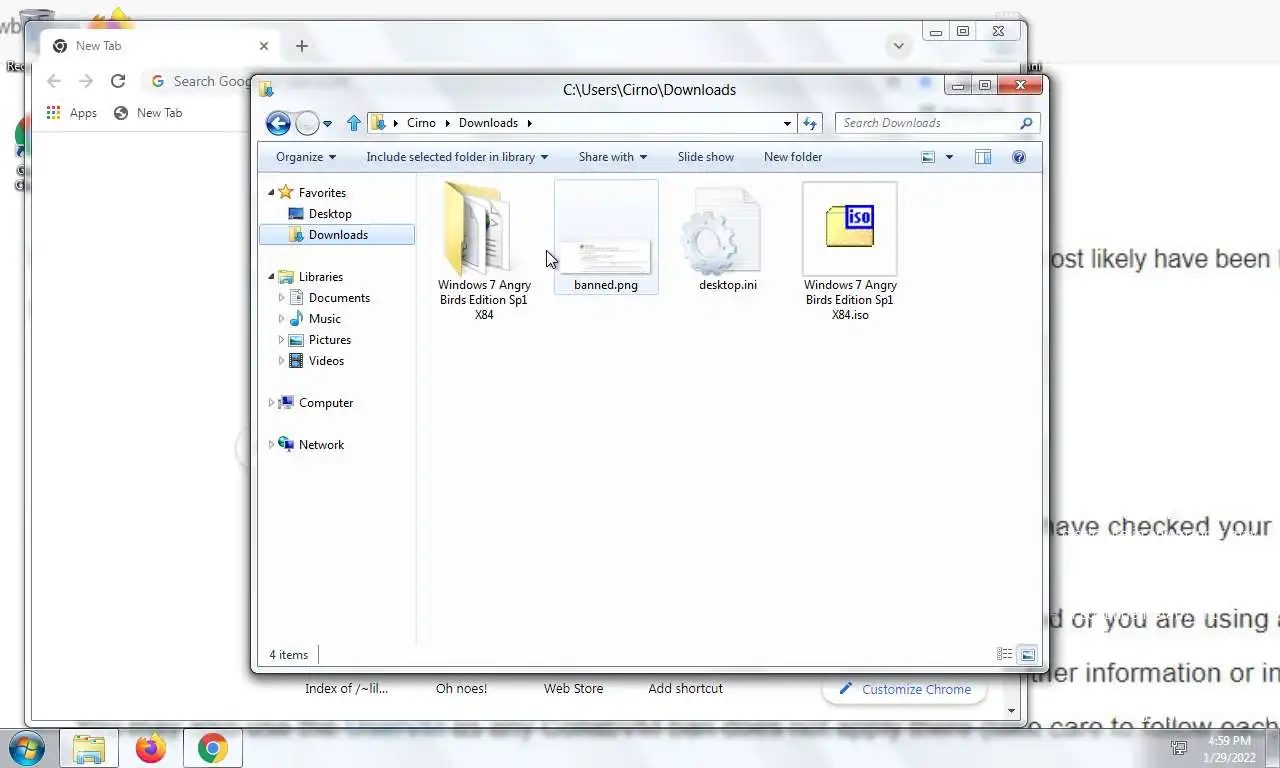Viewport: 1280px width, 768px height.
Task: Expand the Documents library arrow
Action: 281,297
